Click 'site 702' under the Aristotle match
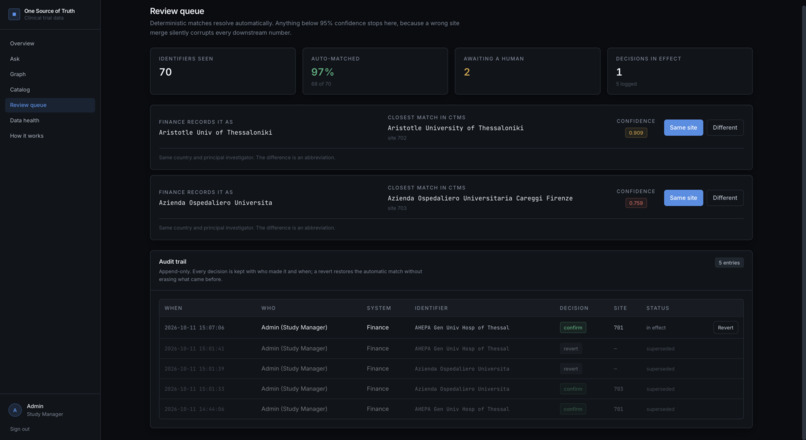 (x=397, y=138)
